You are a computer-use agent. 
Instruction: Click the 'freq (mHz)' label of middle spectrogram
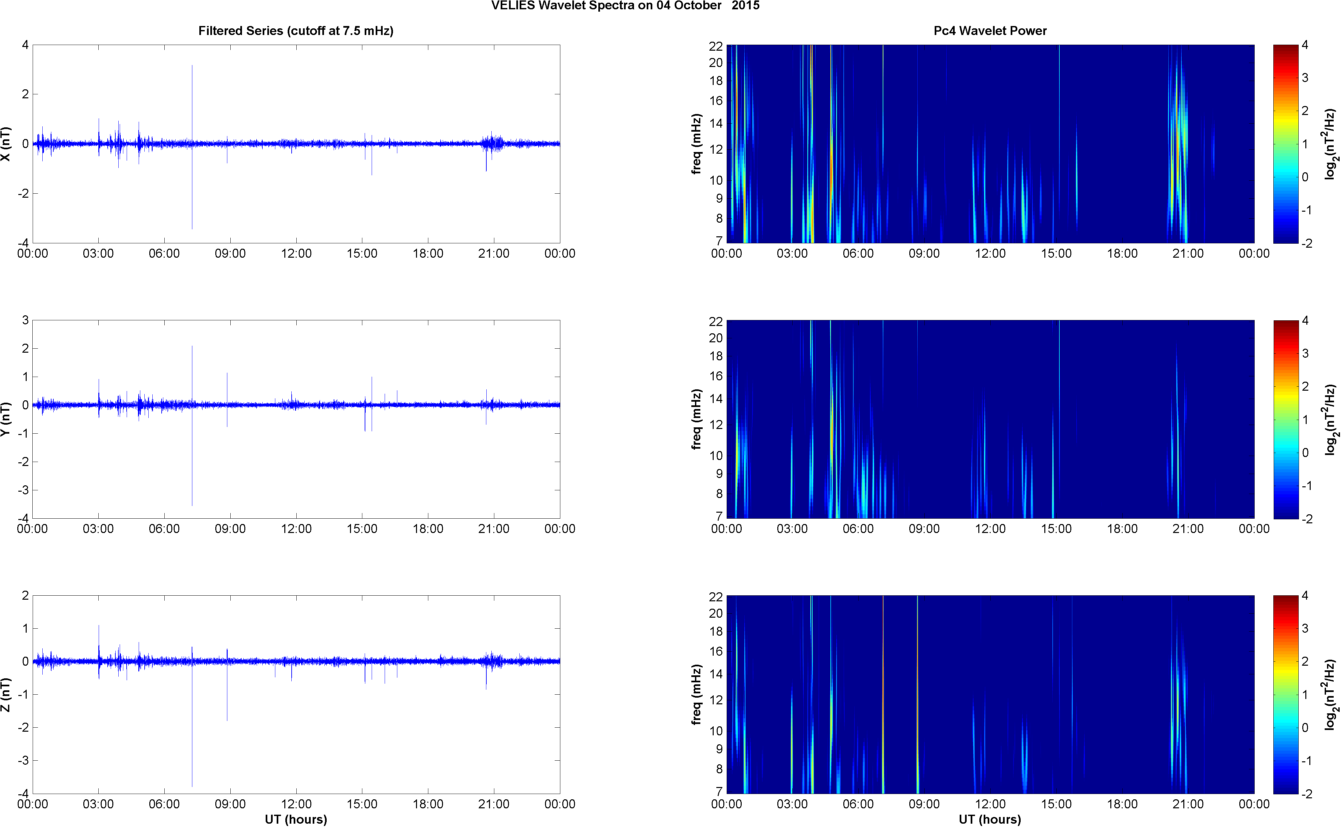click(696, 419)
